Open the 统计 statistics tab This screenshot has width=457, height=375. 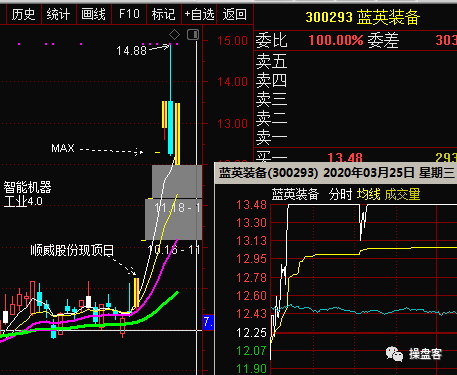click(58, 14)
